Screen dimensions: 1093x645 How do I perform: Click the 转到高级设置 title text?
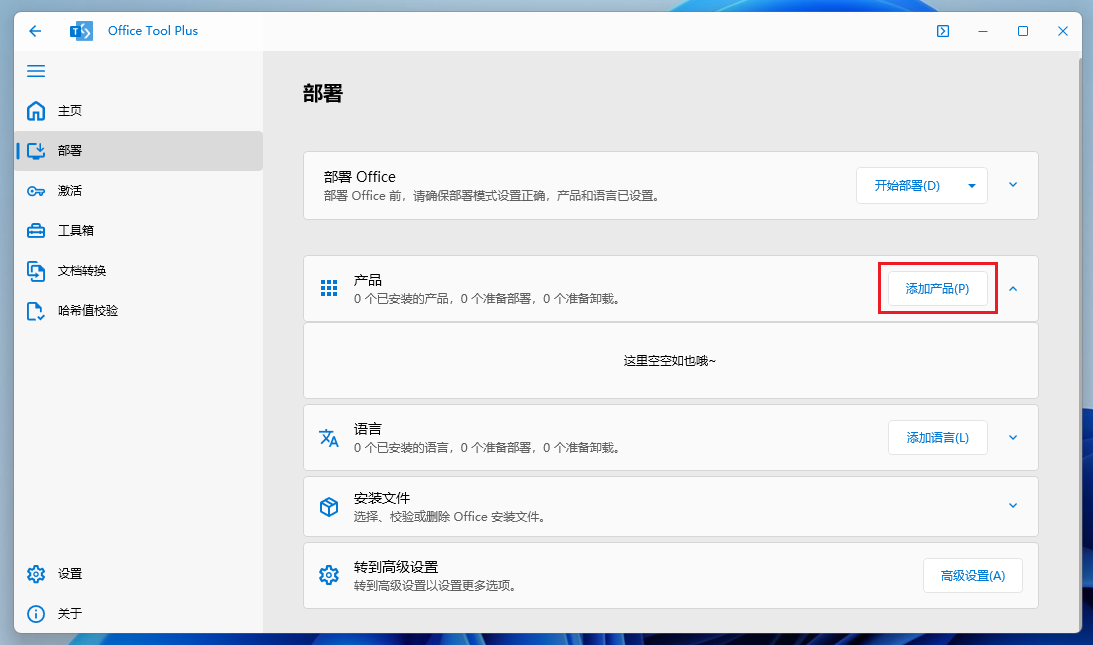pos(396,567)
